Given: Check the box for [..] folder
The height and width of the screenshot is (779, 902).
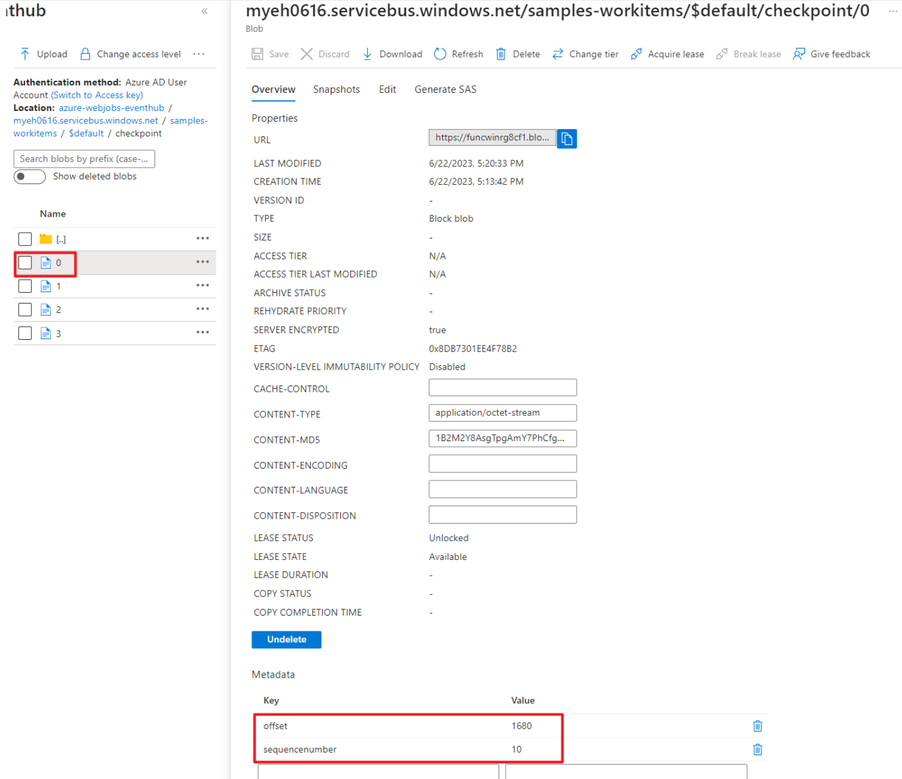Looking at the screenshot, I should [25, 239].
